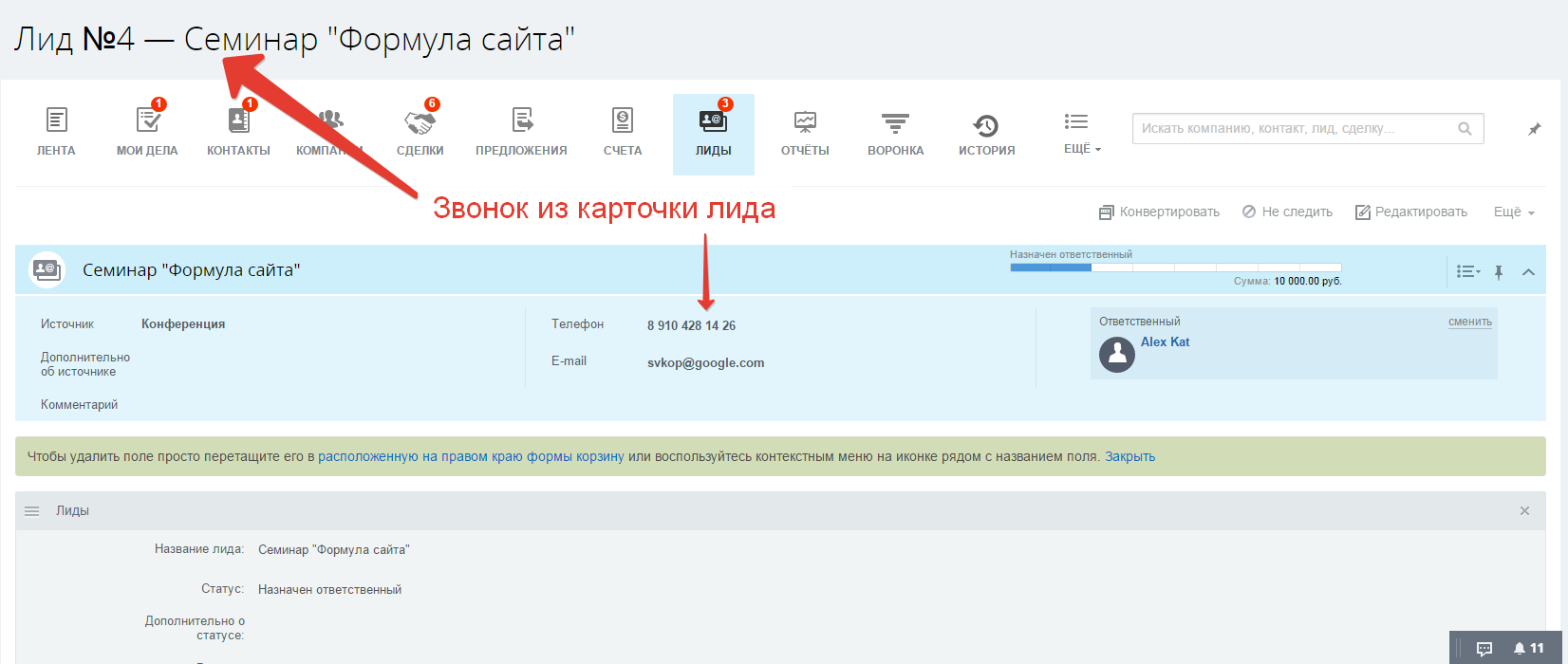Screen dimensions: 1568x664
Task: Collapse lead summary with chevron arrow
Action: 1528,272
